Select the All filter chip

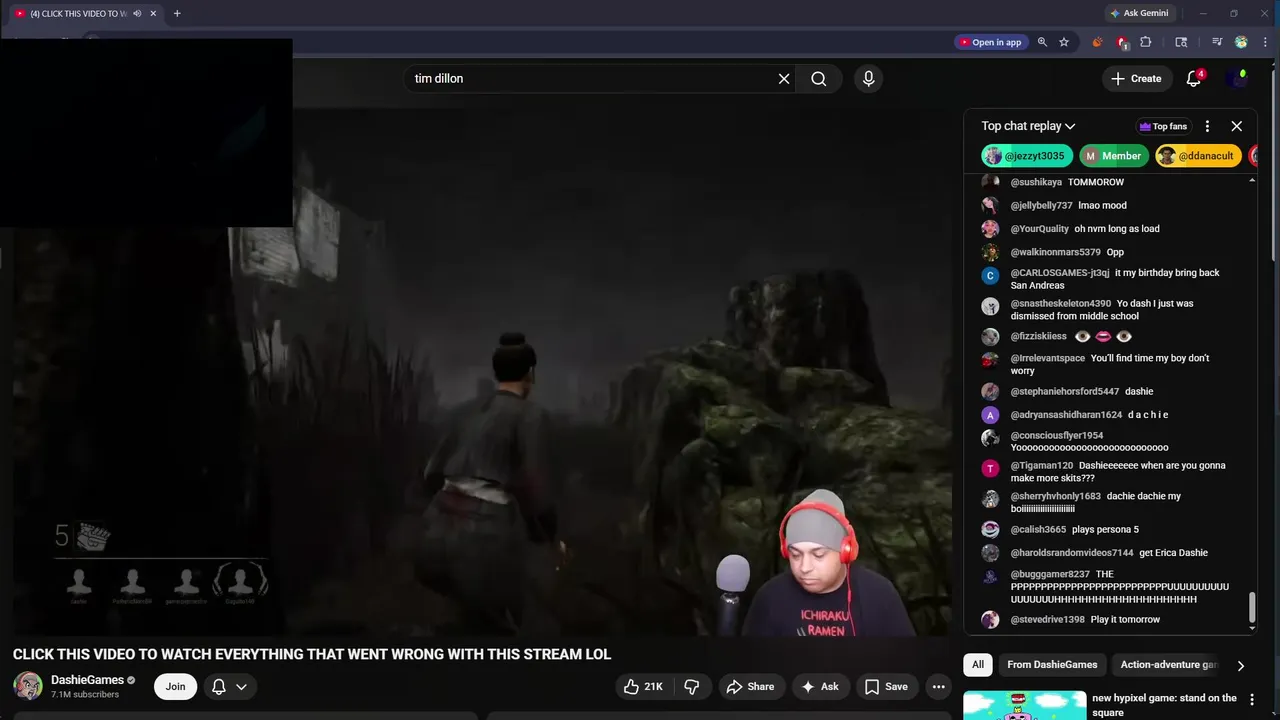click(x=978, y=665)
